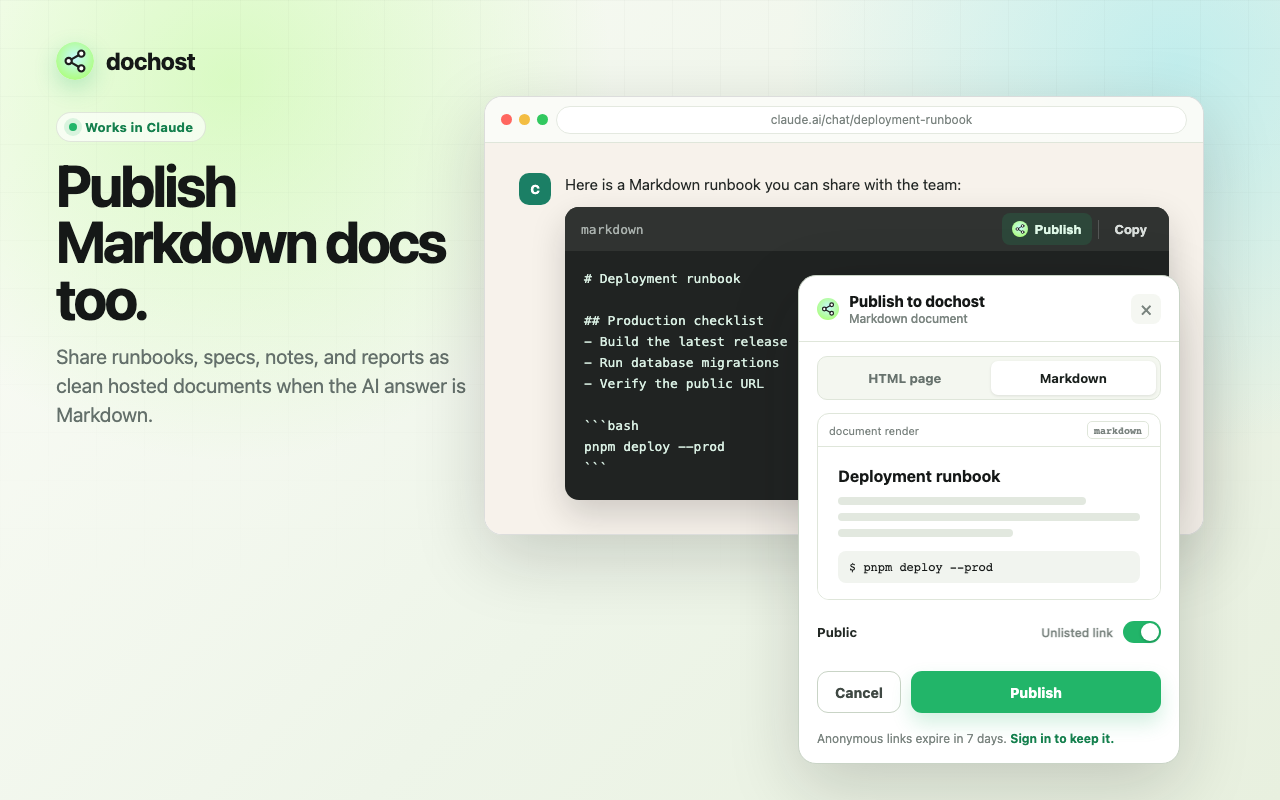Click 'pnpm deploy --prod' in the dark code block
Image resolution: width=1280 pixels, height=800 pixels.
(x=654, y=446)
